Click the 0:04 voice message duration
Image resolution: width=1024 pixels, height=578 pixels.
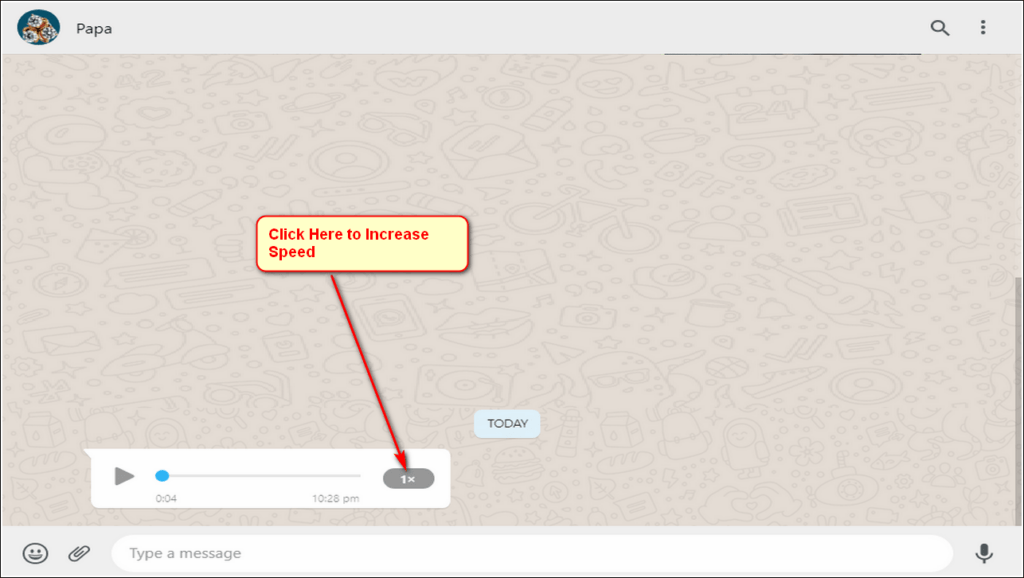click(x=166, y=498)
